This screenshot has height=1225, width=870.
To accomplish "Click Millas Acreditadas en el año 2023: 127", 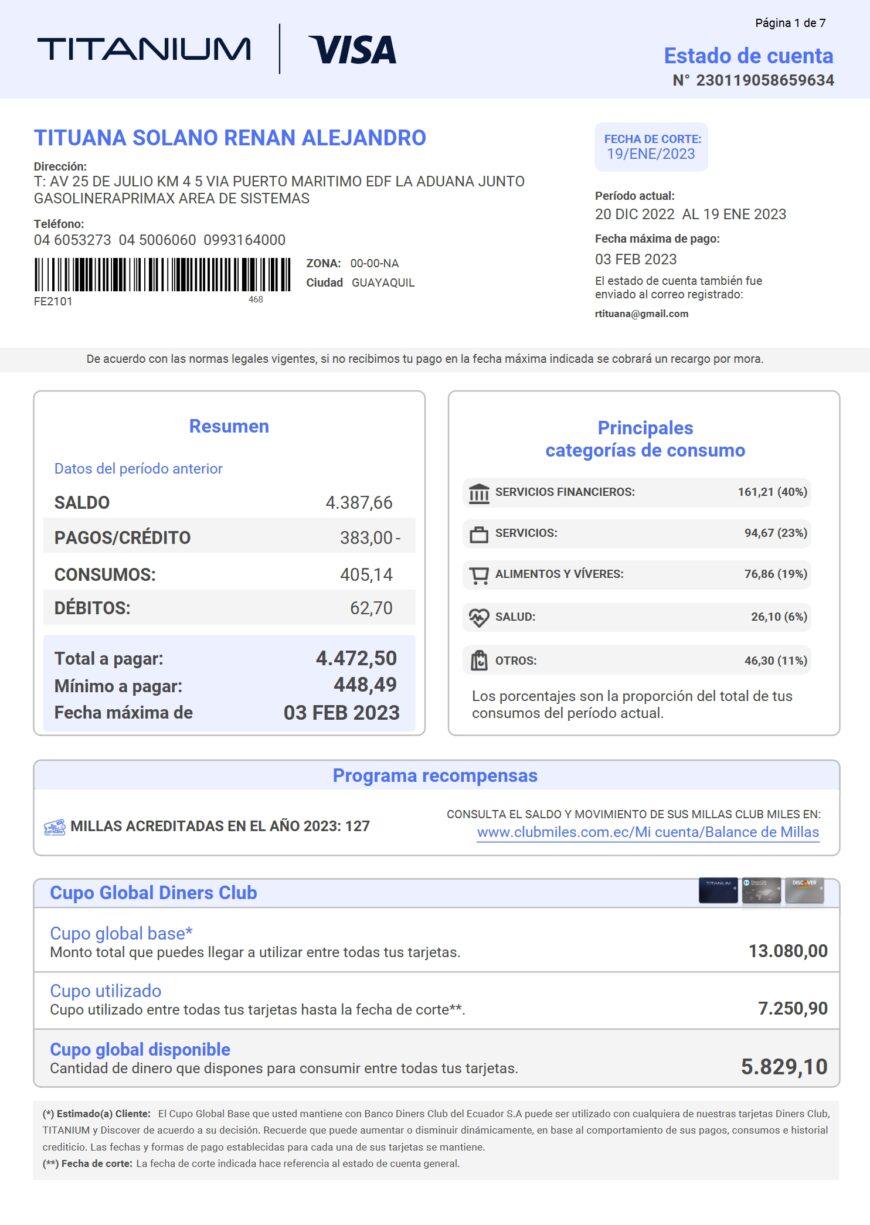I will pos(220,827).
